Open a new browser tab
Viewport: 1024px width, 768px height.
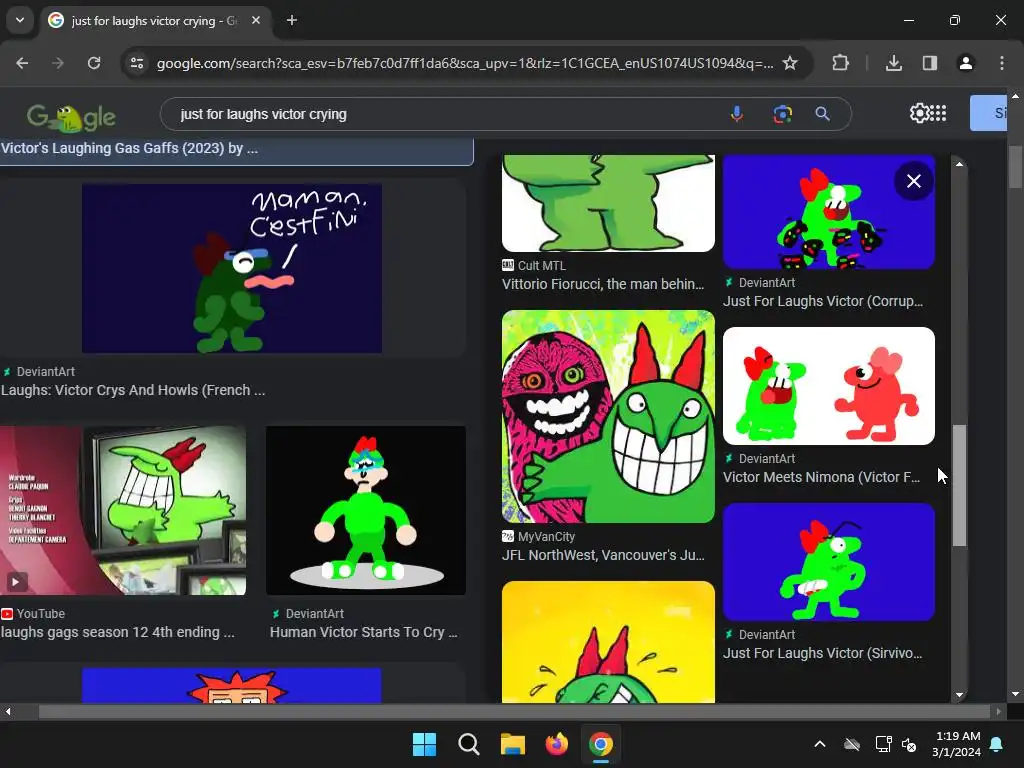292,20
